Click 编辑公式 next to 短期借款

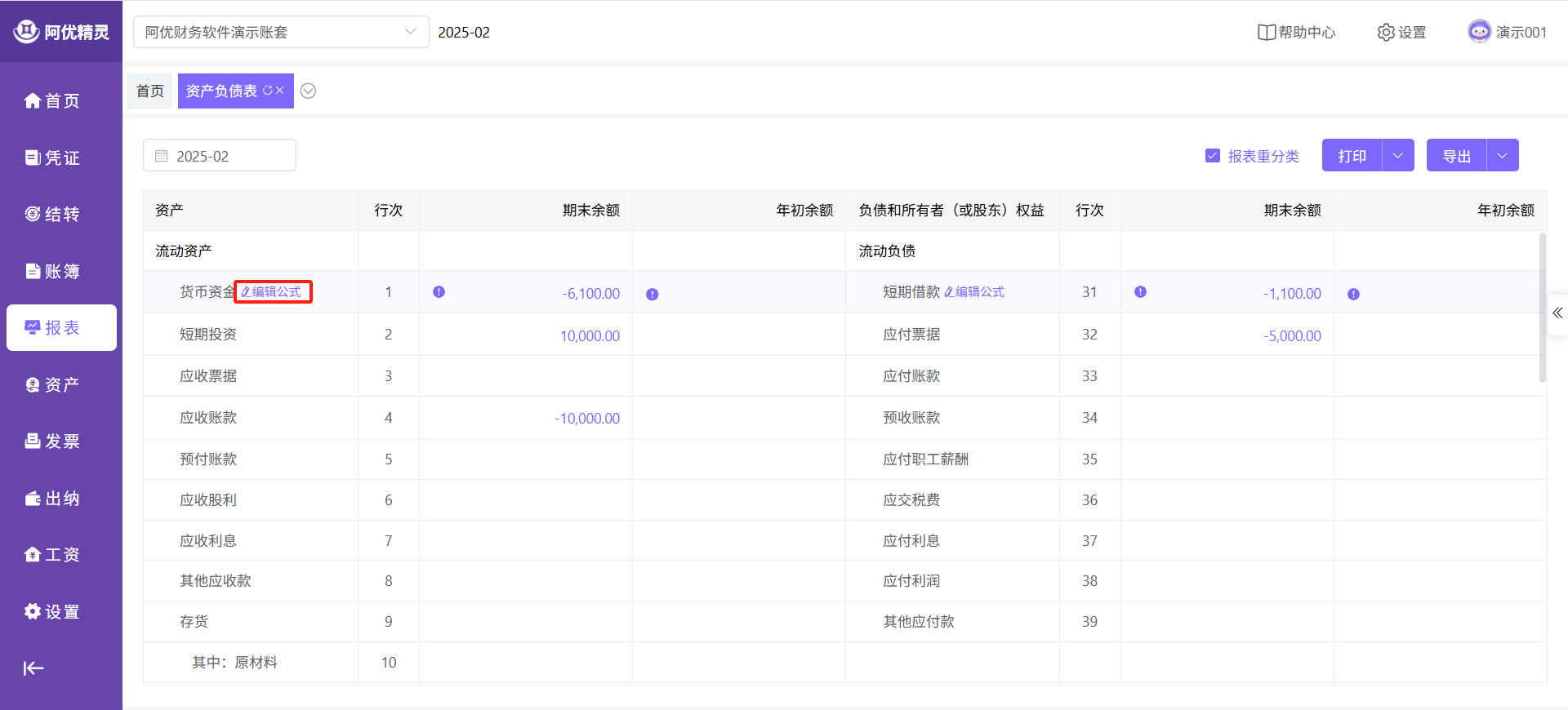(x=974, y=292)
